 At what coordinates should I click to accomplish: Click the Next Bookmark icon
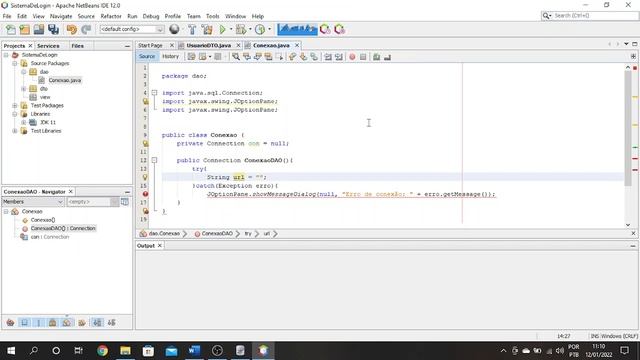pyautogui.click(x=303, y=57)
